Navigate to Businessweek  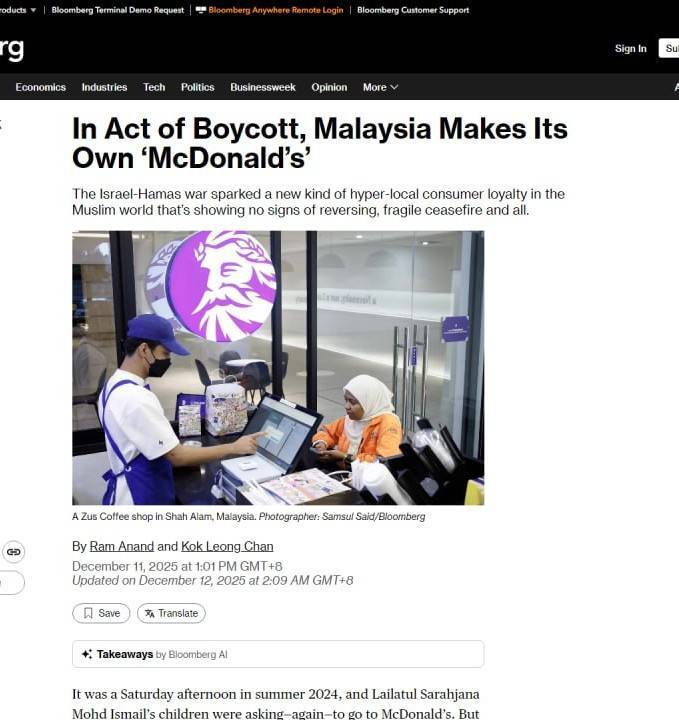[x=263, y=87]
